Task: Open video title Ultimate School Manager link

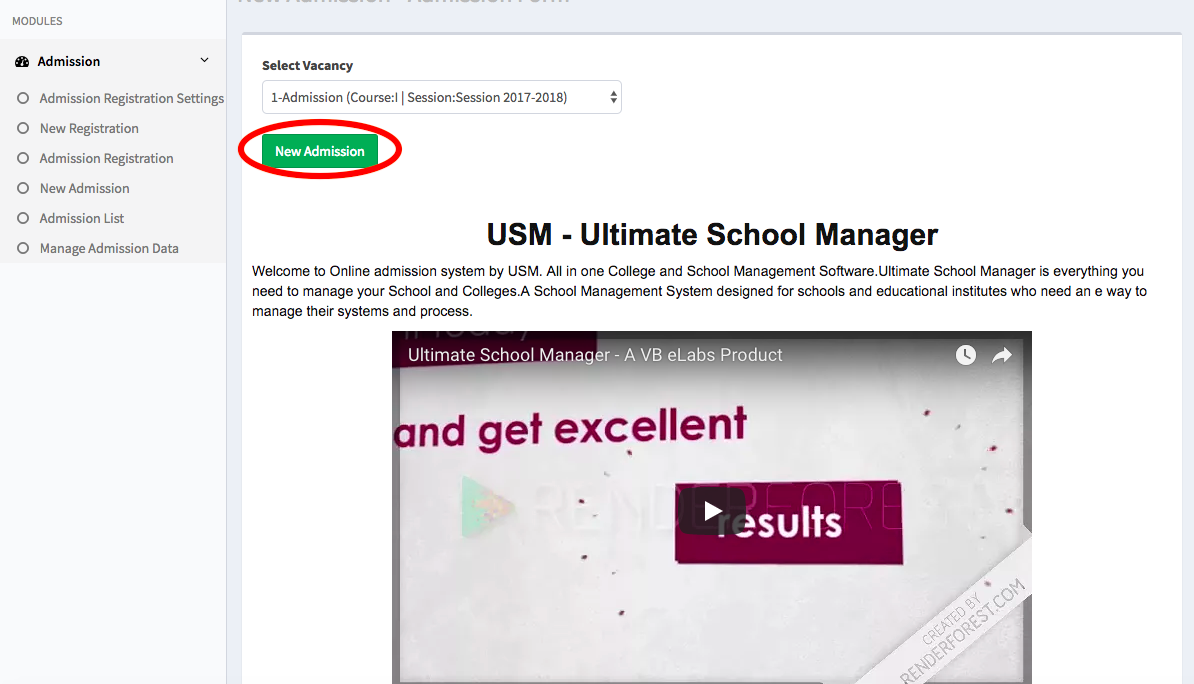Action: pos(595,355)
